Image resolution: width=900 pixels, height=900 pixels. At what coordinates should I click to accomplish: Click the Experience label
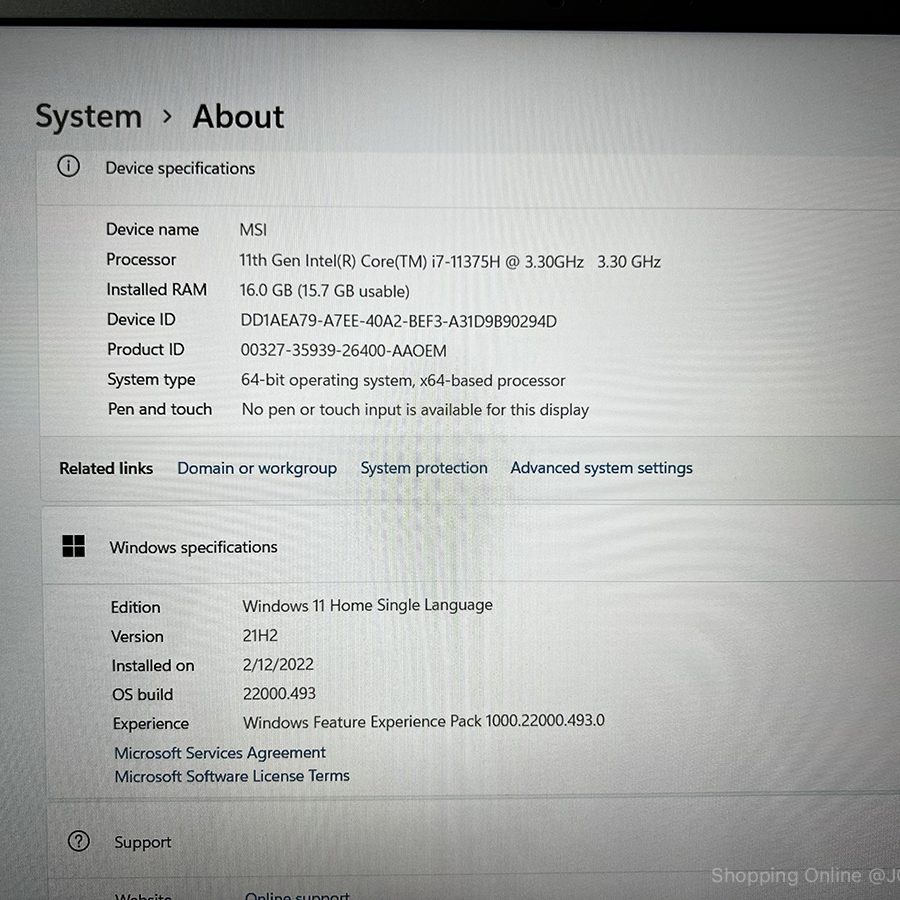151,724
